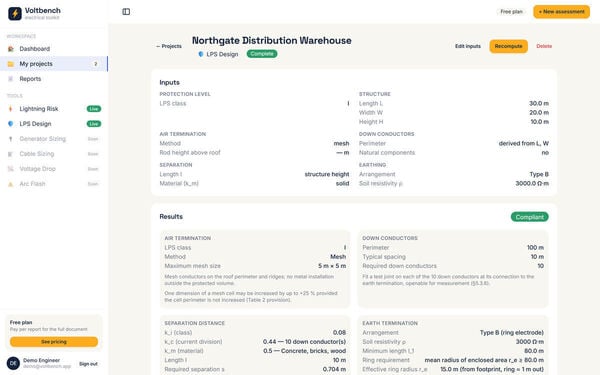Screen dimensions: 600x375
Task: Click the Free plan badge in header
Action: click(511, 12)
